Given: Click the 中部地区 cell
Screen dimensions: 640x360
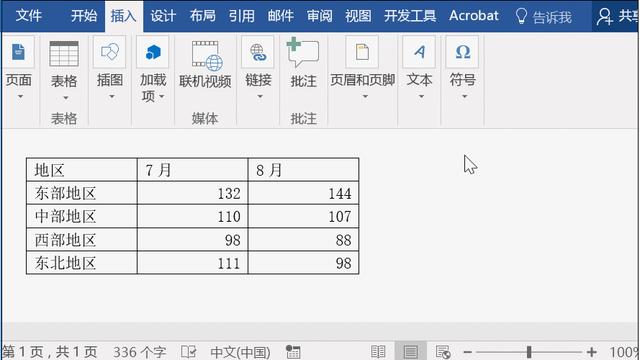Looking at the screenshot, I should (x=82, y=216).
